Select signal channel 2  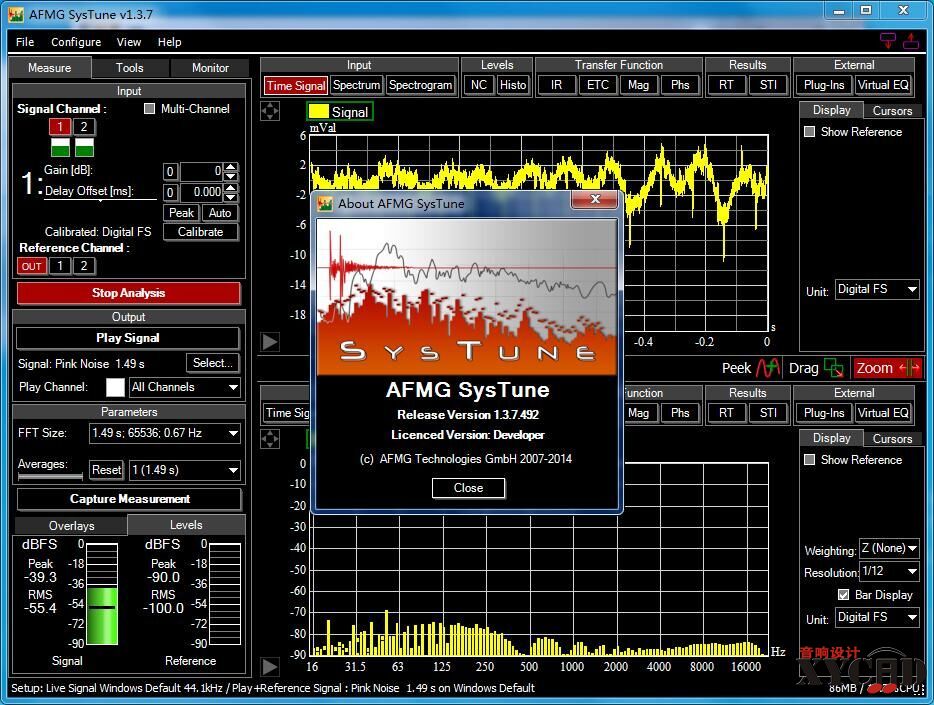(84, 126)
